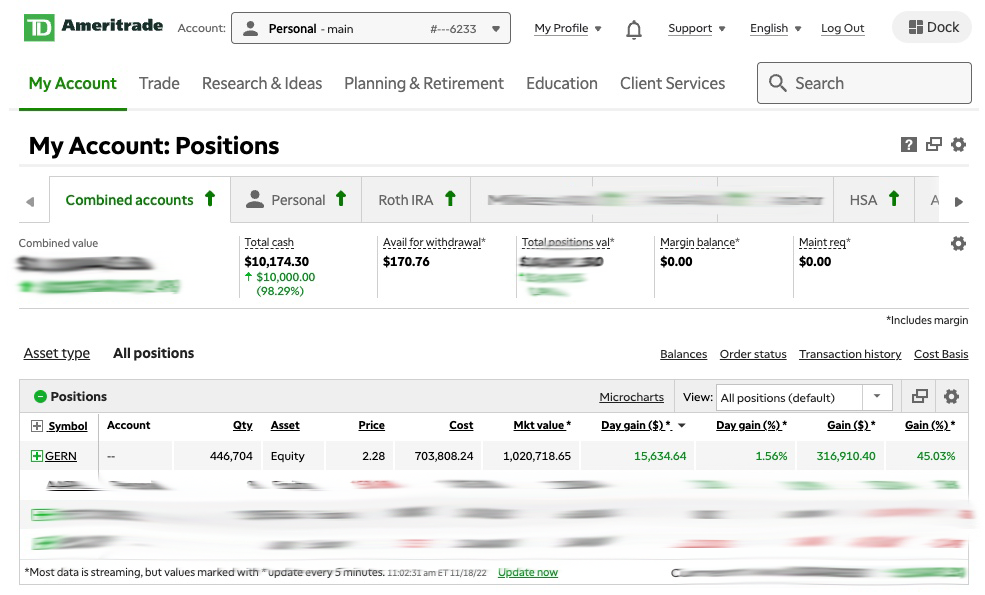Switch to Asset type view
This screenshot has width=985, height=595.
pyautogui.click(x=57, y=353)
